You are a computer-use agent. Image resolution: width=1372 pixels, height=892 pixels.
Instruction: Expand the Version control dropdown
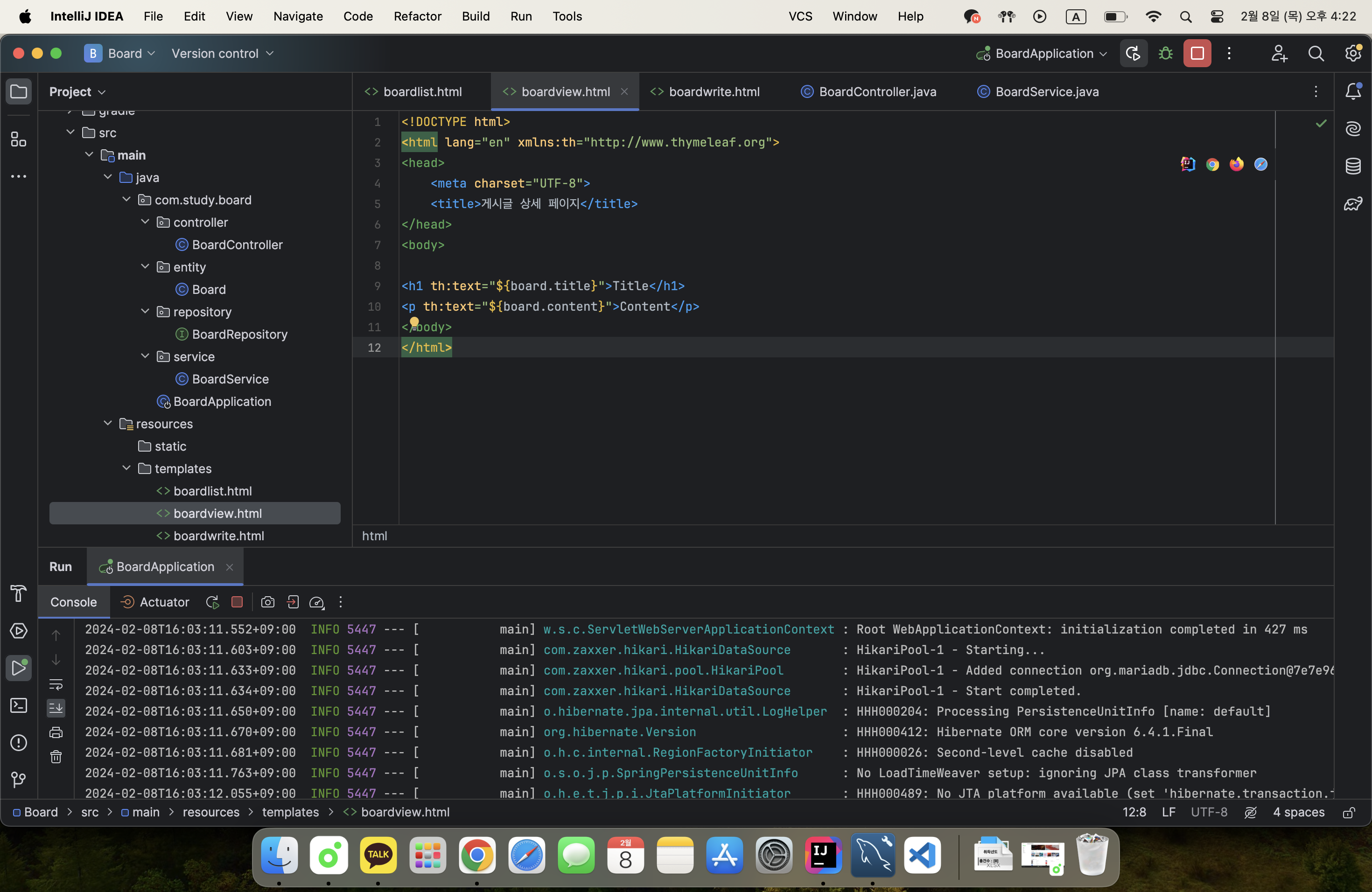click(222, 54)
